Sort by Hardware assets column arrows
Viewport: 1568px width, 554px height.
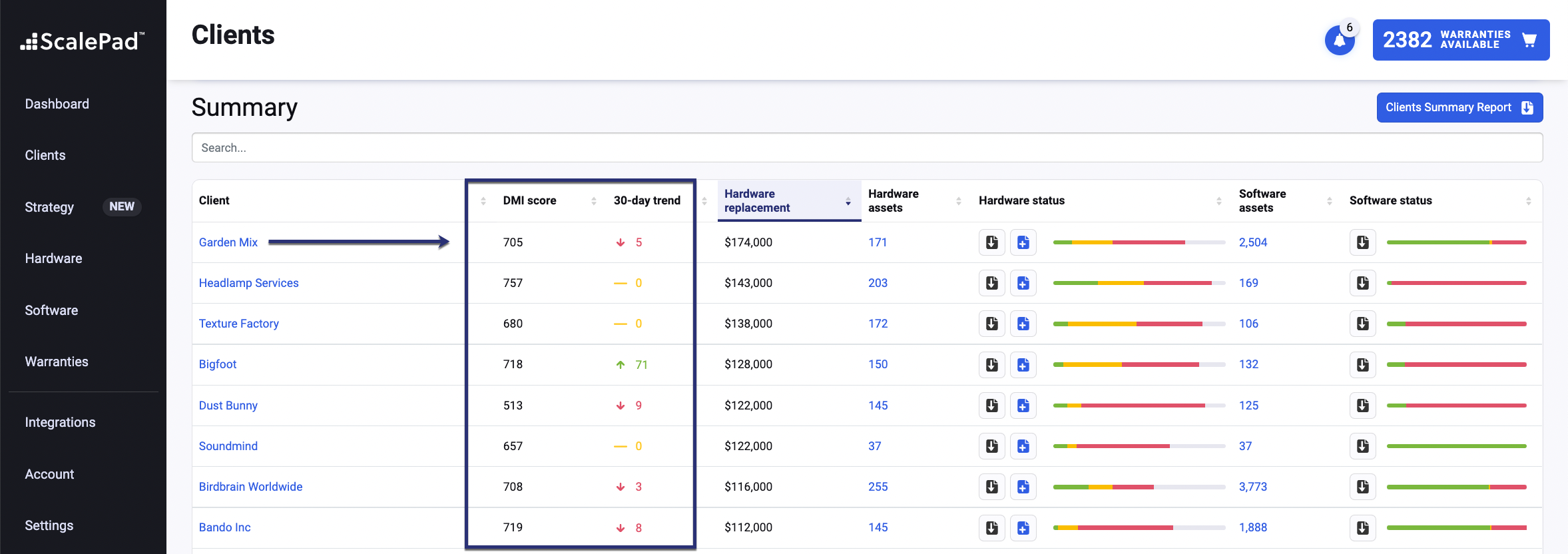(958, 201)
